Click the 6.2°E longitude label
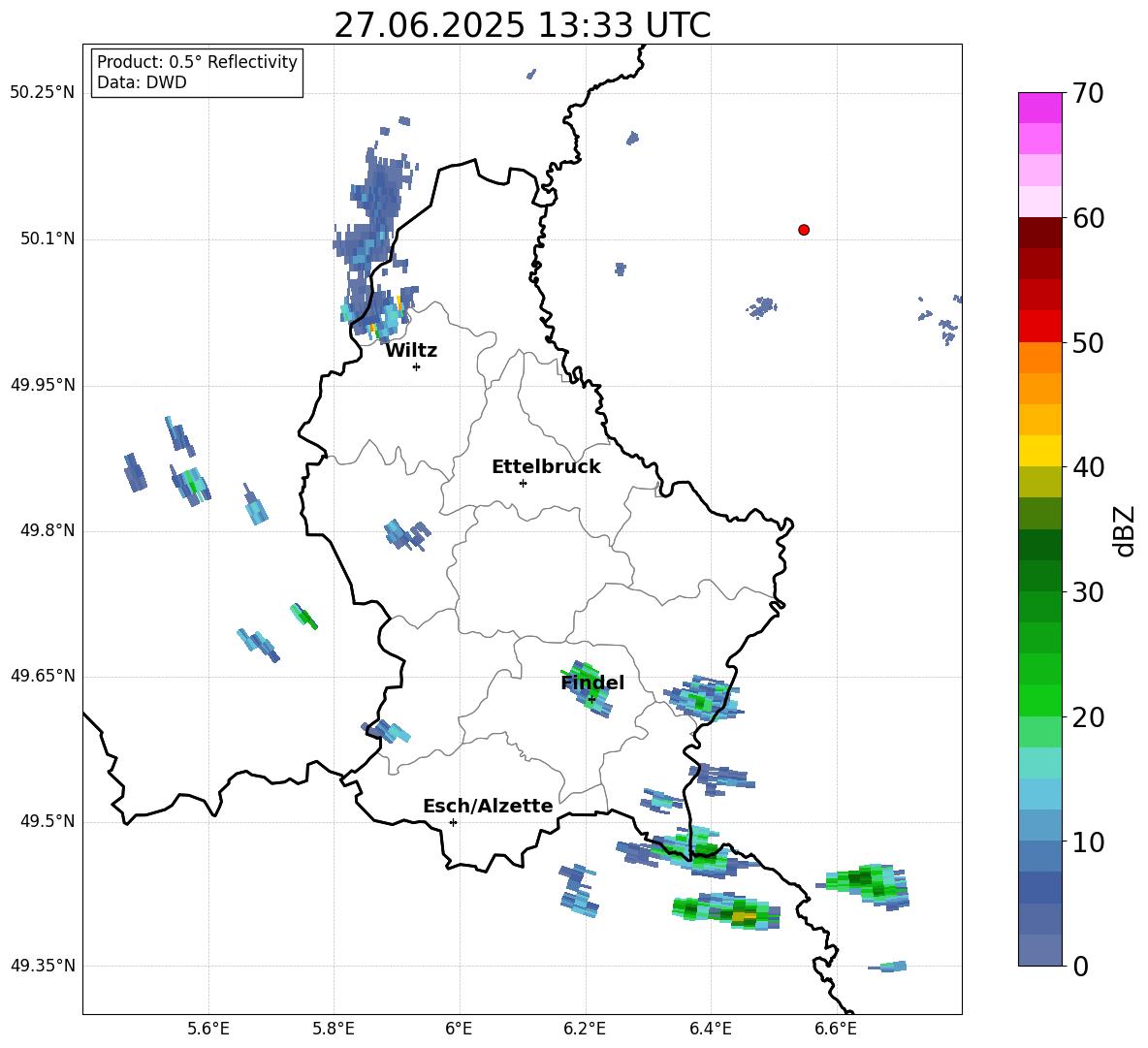This screenshot has width=1148, height=1048. [x=585, y=1029]
